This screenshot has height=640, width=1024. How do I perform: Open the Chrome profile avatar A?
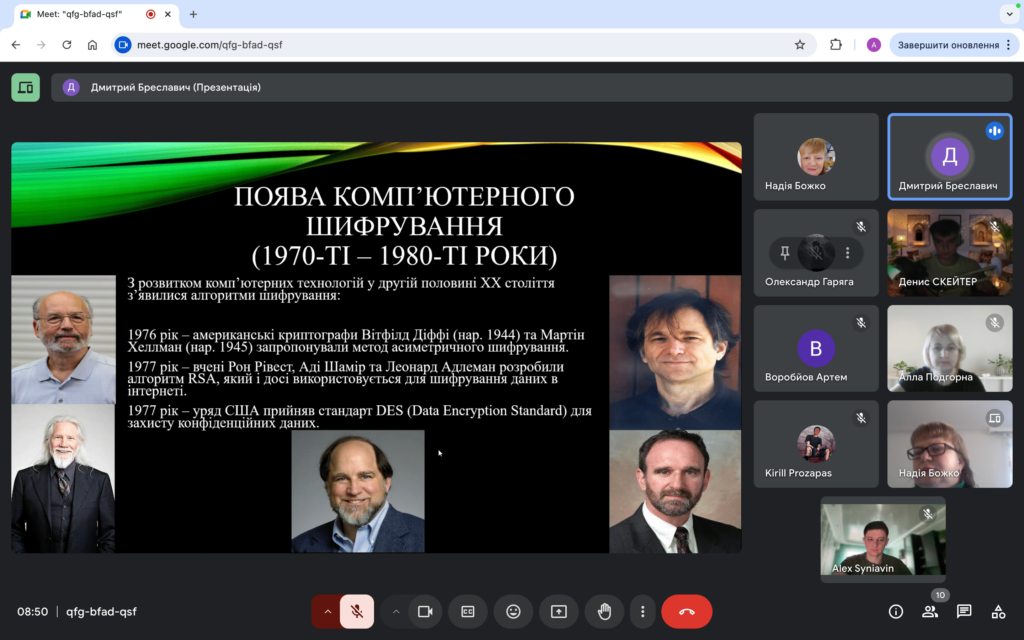click(x=874, y=44)
